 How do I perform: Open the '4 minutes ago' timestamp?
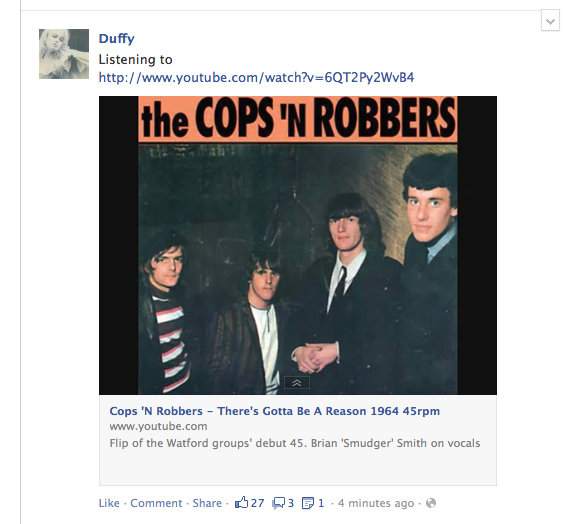376,503
